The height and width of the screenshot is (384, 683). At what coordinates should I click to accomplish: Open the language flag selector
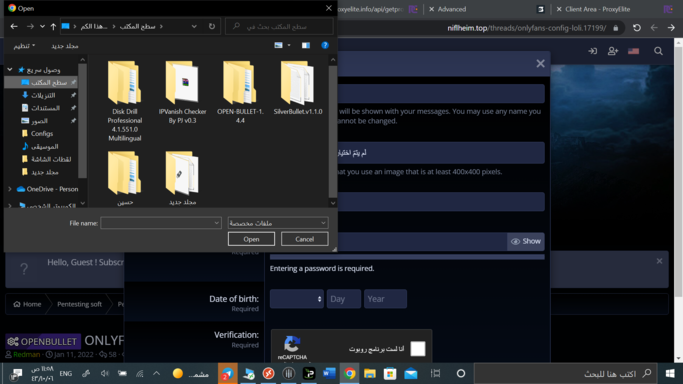(x=634, y=51)
